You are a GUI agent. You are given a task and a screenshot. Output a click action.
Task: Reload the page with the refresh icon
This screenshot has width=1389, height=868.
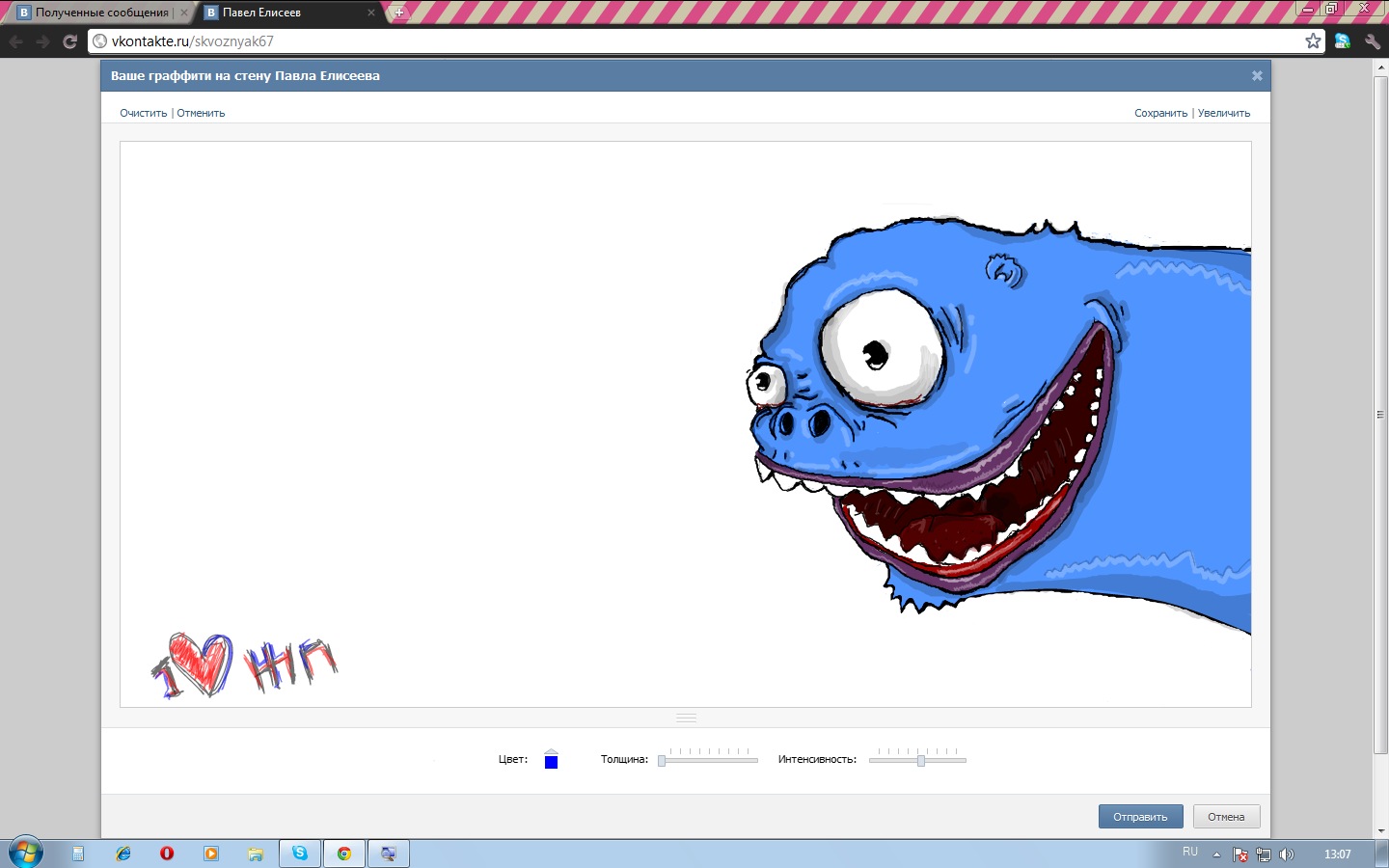pyautogui.click(x=69, y=41)
